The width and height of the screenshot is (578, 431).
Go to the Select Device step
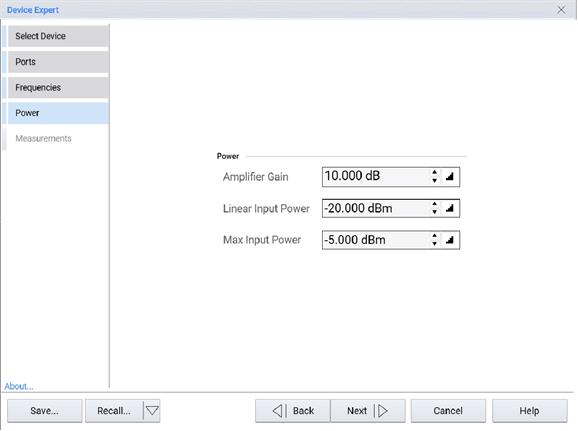point(58,36)
